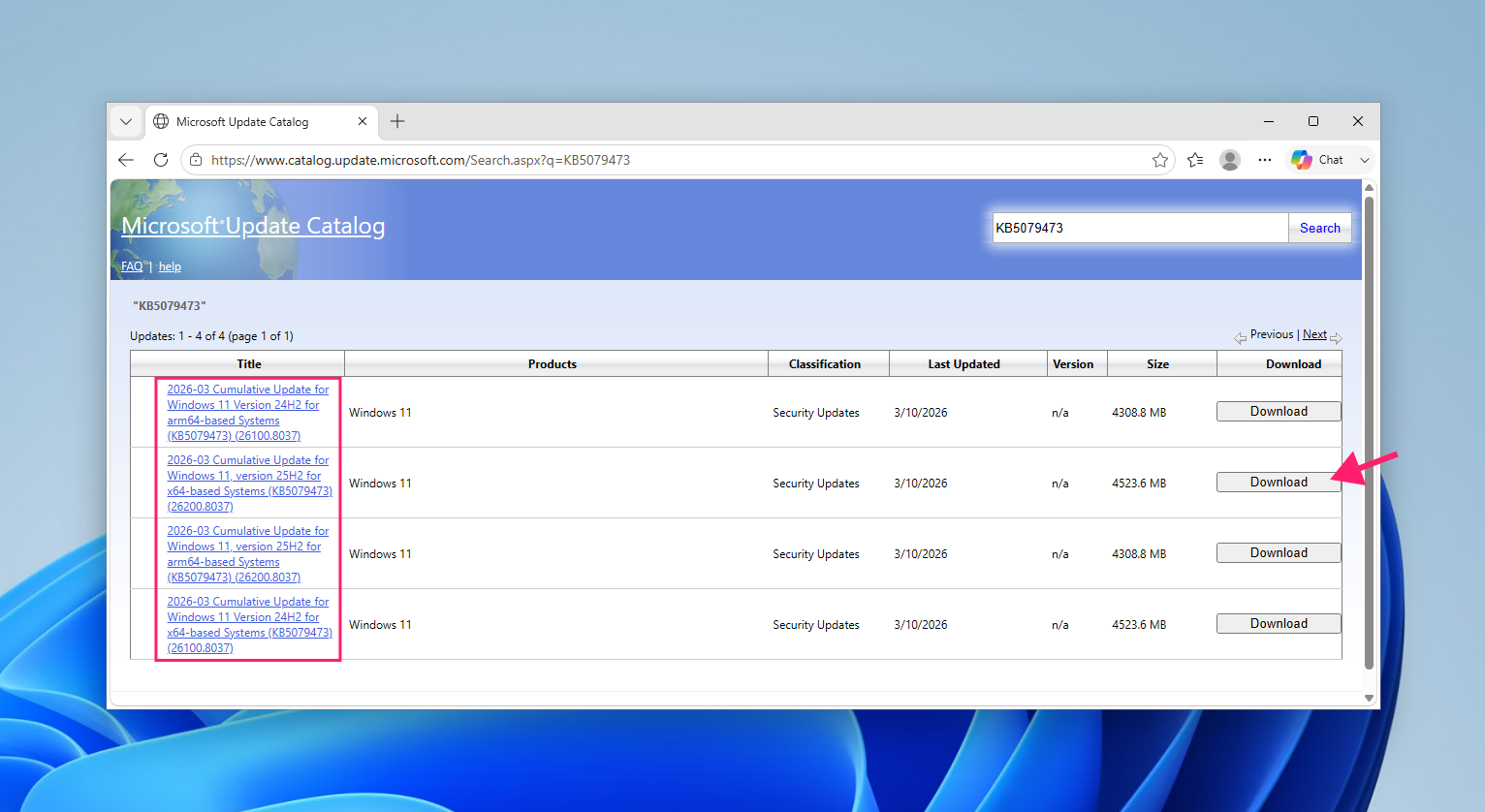Open the tab actions chevron menu
Screen dimensions: 1485x812
tap(126, 122)
